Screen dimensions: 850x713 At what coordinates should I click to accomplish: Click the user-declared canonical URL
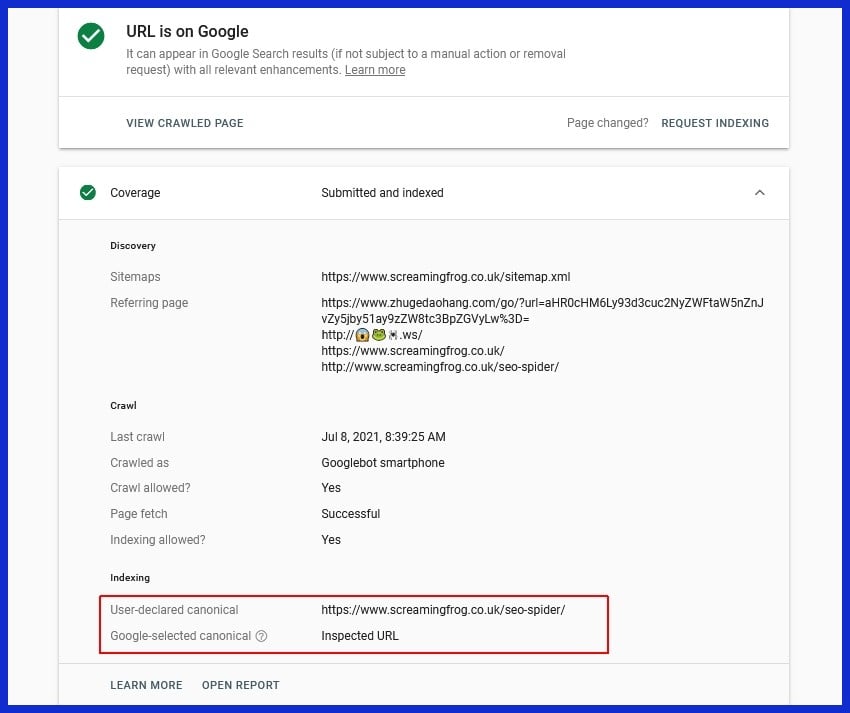[443, 609]
